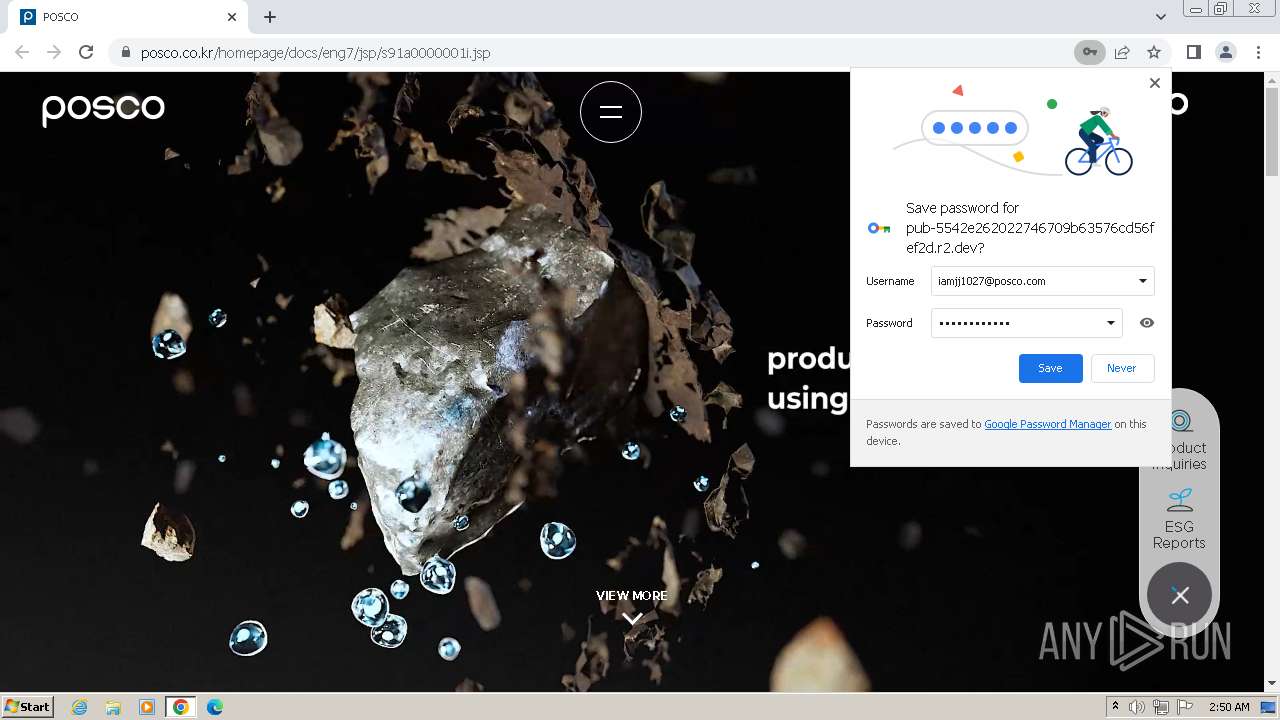Close the POSCO tab
Image resolution: width=1280 pixels, height=720 pixels.
coord(232,17)
